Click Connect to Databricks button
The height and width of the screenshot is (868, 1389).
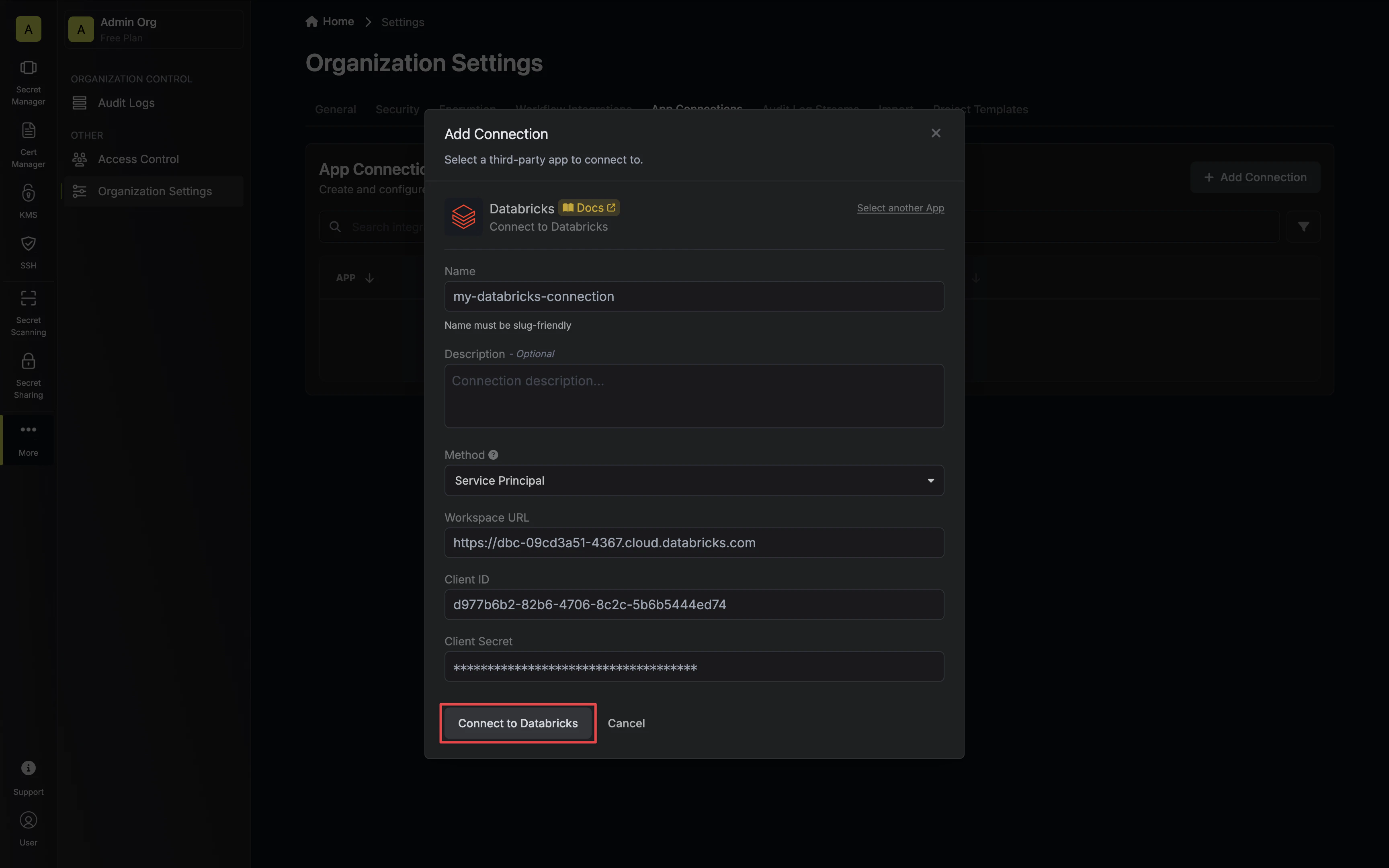click(x=518, y=723)
